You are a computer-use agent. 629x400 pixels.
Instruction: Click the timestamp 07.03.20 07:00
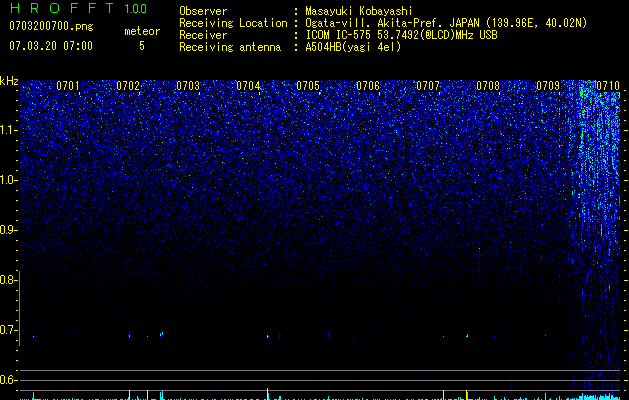pyautogui.click(x=51, y=46)
